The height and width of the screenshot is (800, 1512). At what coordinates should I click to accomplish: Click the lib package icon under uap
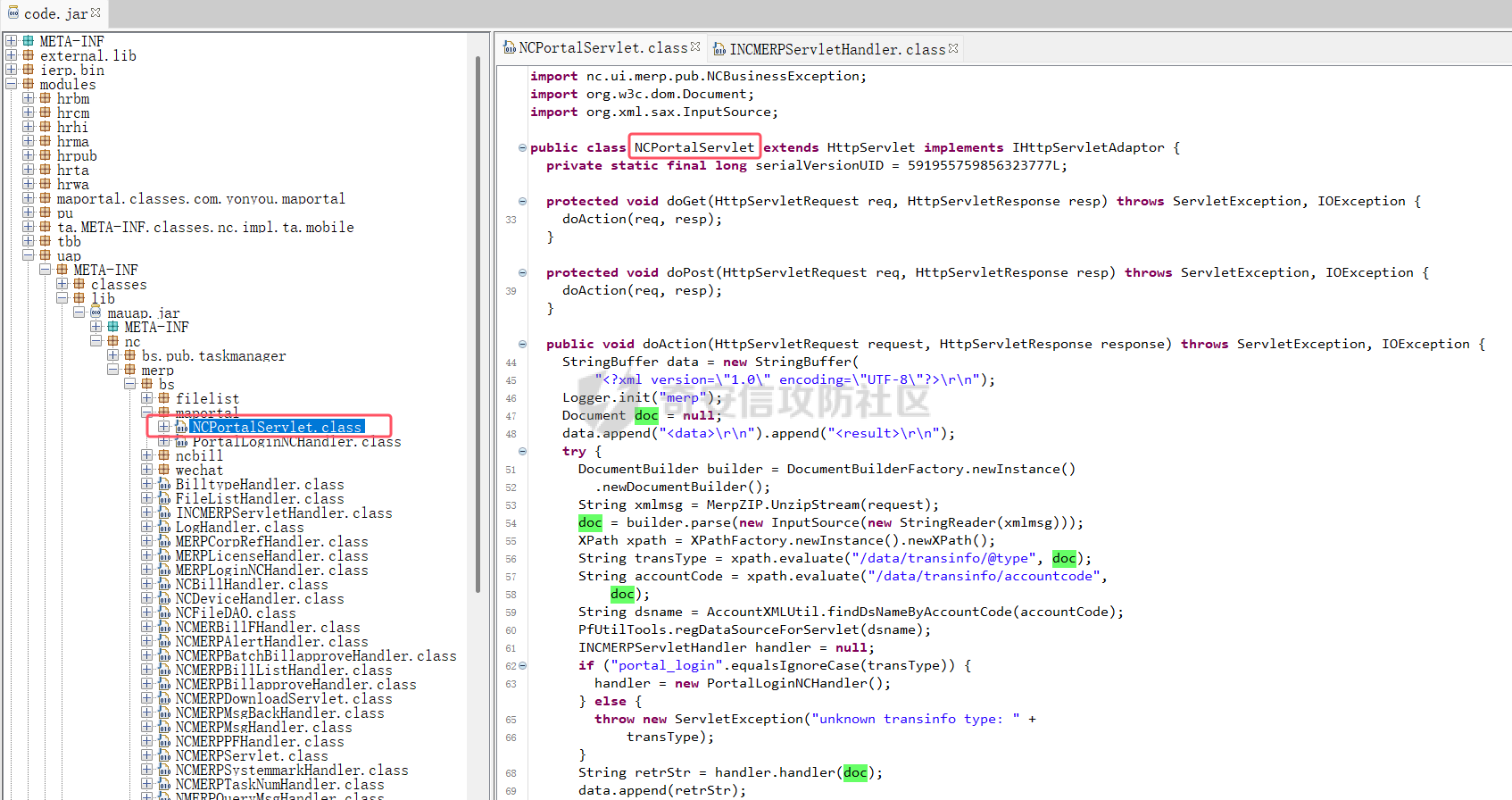pyautogui.click(x=79, y=298)
